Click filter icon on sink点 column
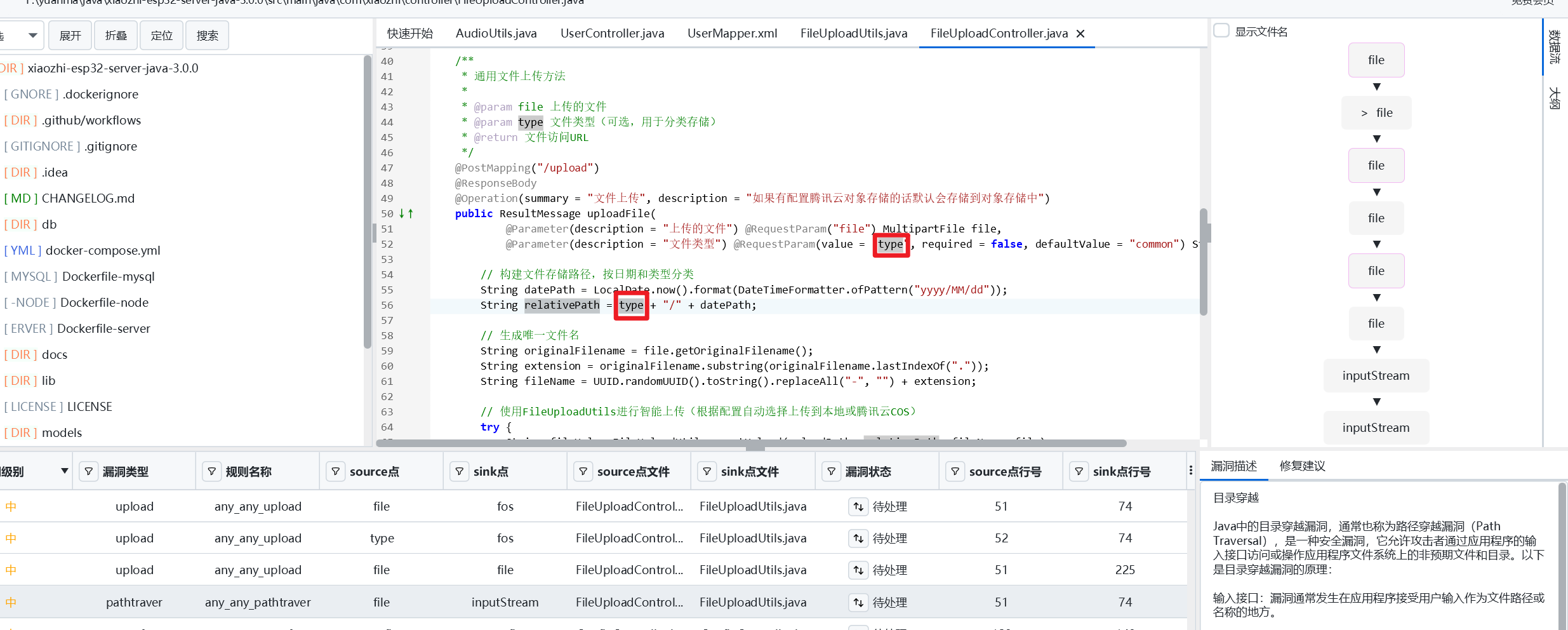This screenshot has height=630, width=1568. pyautogui.click(x=460, y=471)
